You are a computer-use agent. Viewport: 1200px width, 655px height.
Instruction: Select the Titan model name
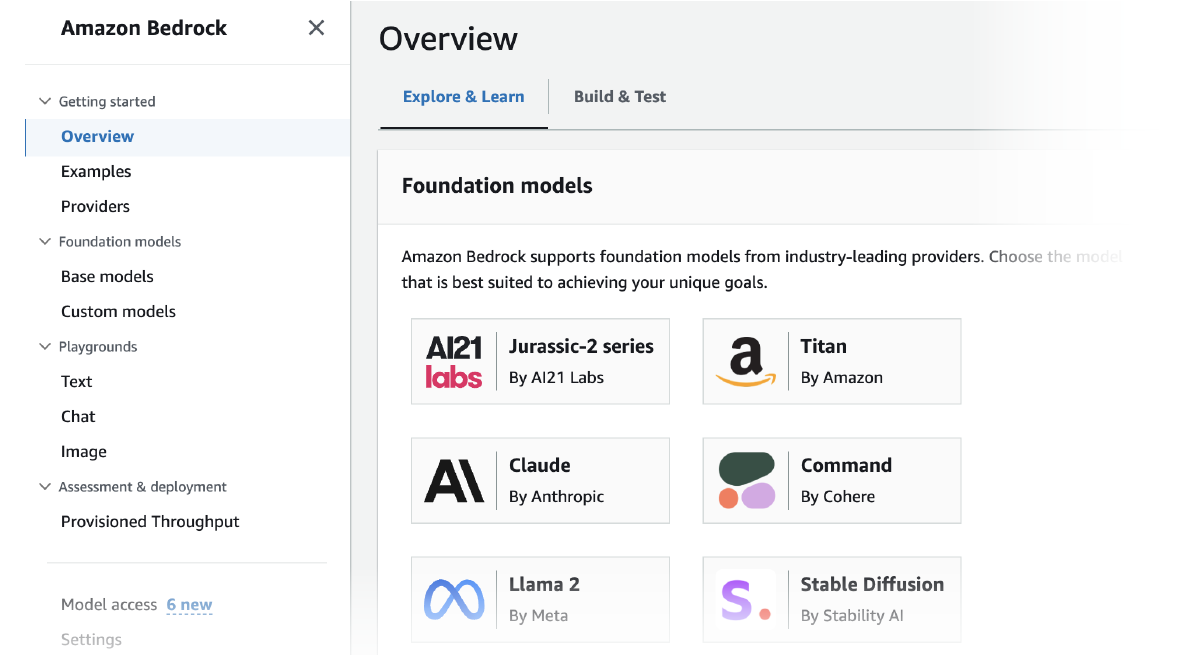tap(824, 347)
